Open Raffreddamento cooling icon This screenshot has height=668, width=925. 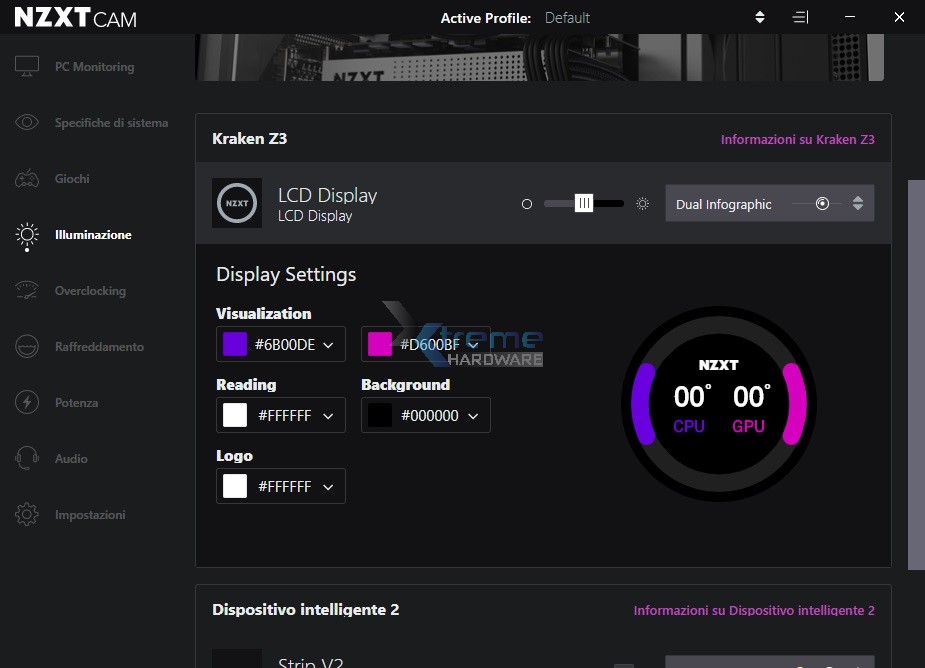click(x=27, y=347)
